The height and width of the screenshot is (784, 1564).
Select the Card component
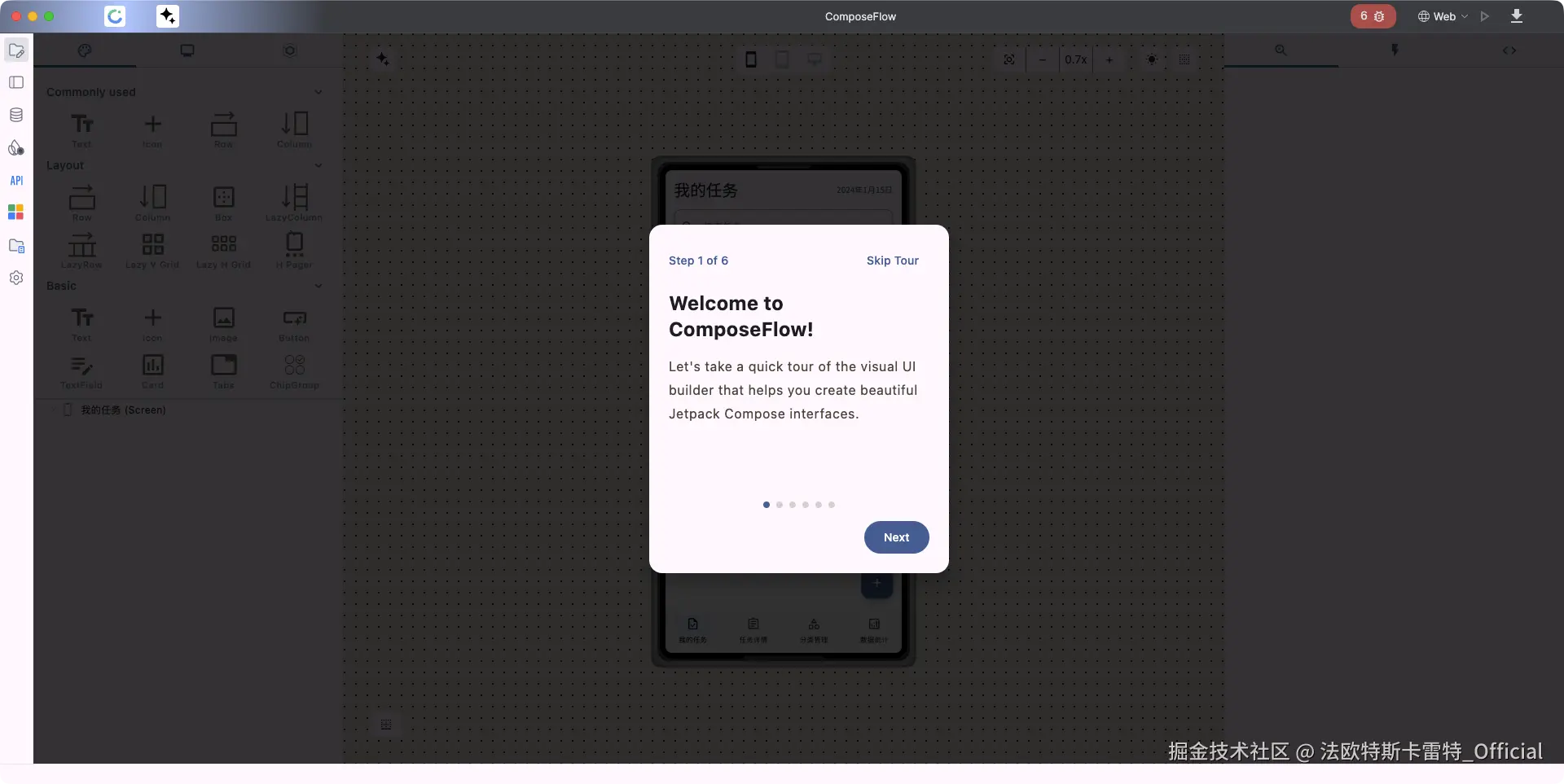click(152, 370)
